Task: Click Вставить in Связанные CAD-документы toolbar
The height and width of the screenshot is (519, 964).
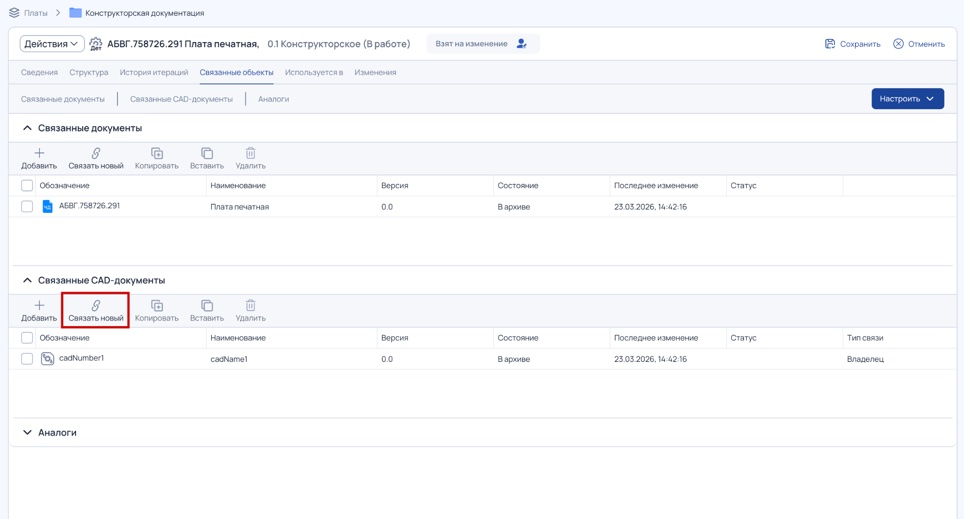Action: pyautogui.click(x=207, y=311)
